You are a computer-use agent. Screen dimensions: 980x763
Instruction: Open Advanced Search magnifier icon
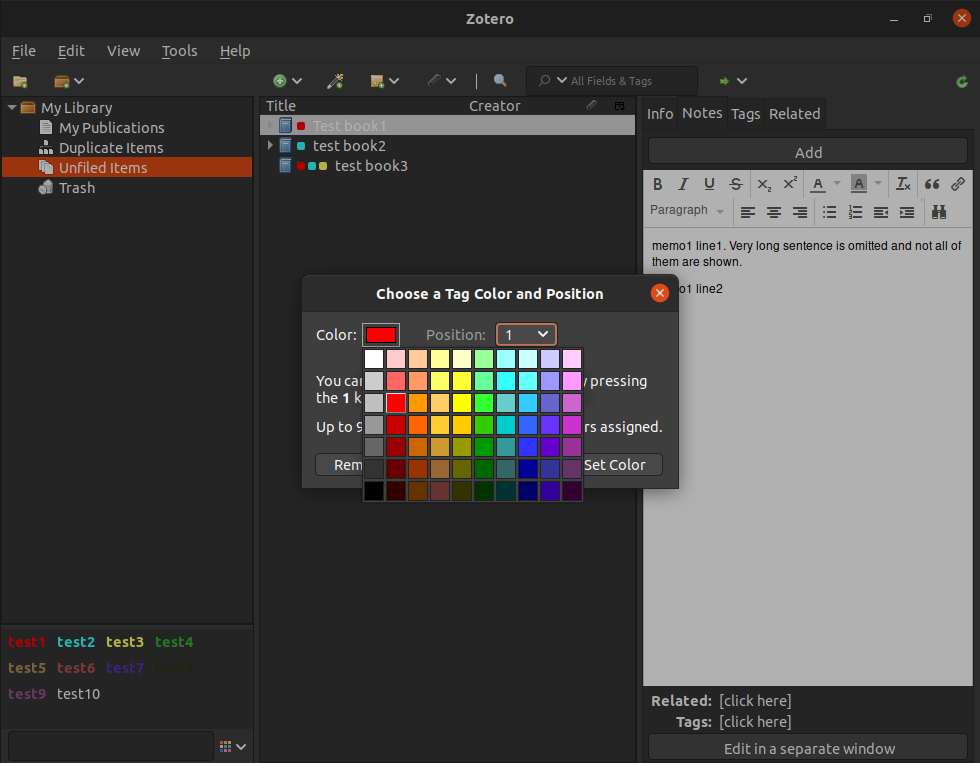click(x=499, y=81)
